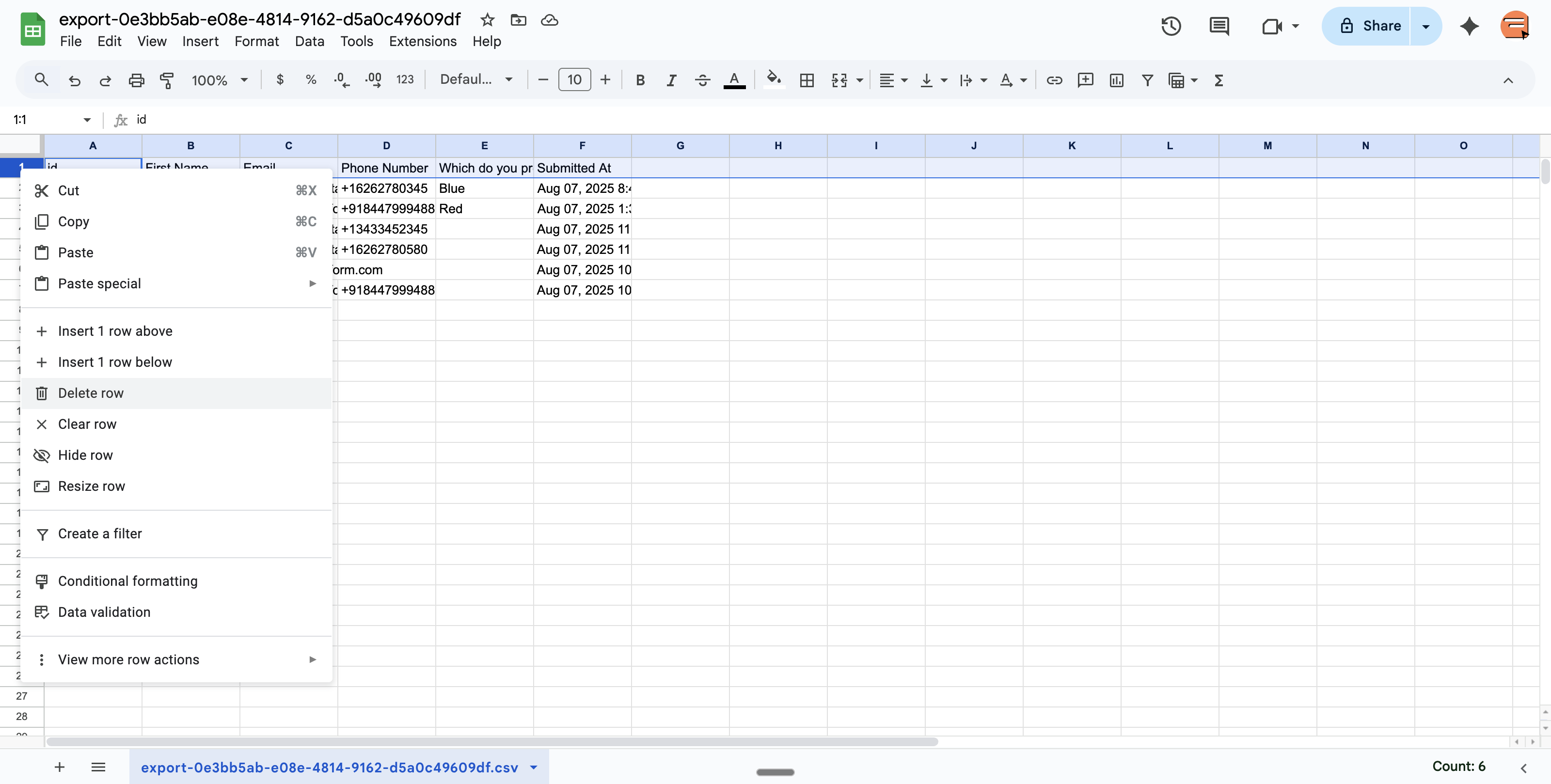Open the more number formats 123 menu
This screenshot has width=1551, height=784.
coord(405,79)
